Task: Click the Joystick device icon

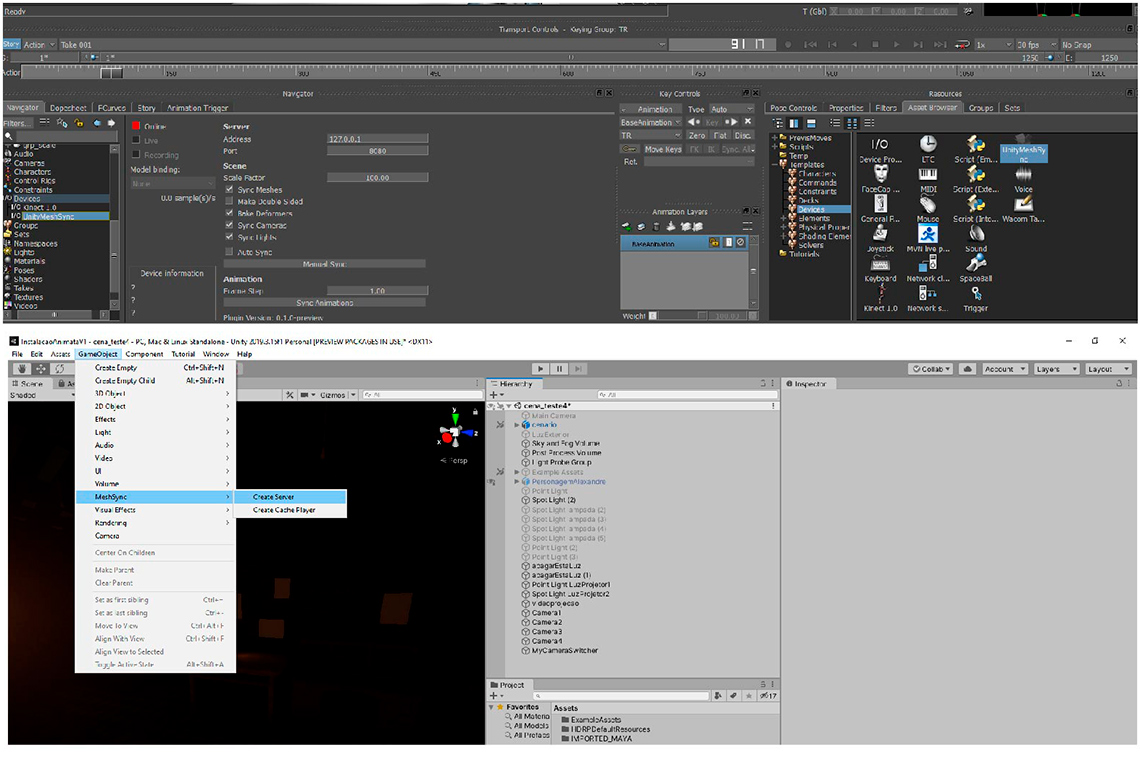Action: (880, 233)
